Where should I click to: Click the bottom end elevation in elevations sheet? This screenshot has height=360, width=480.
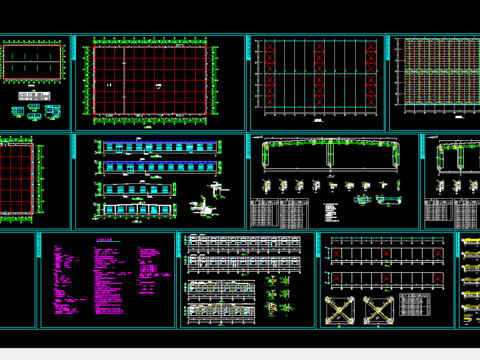pyautogui.click(x=135, y=211)
